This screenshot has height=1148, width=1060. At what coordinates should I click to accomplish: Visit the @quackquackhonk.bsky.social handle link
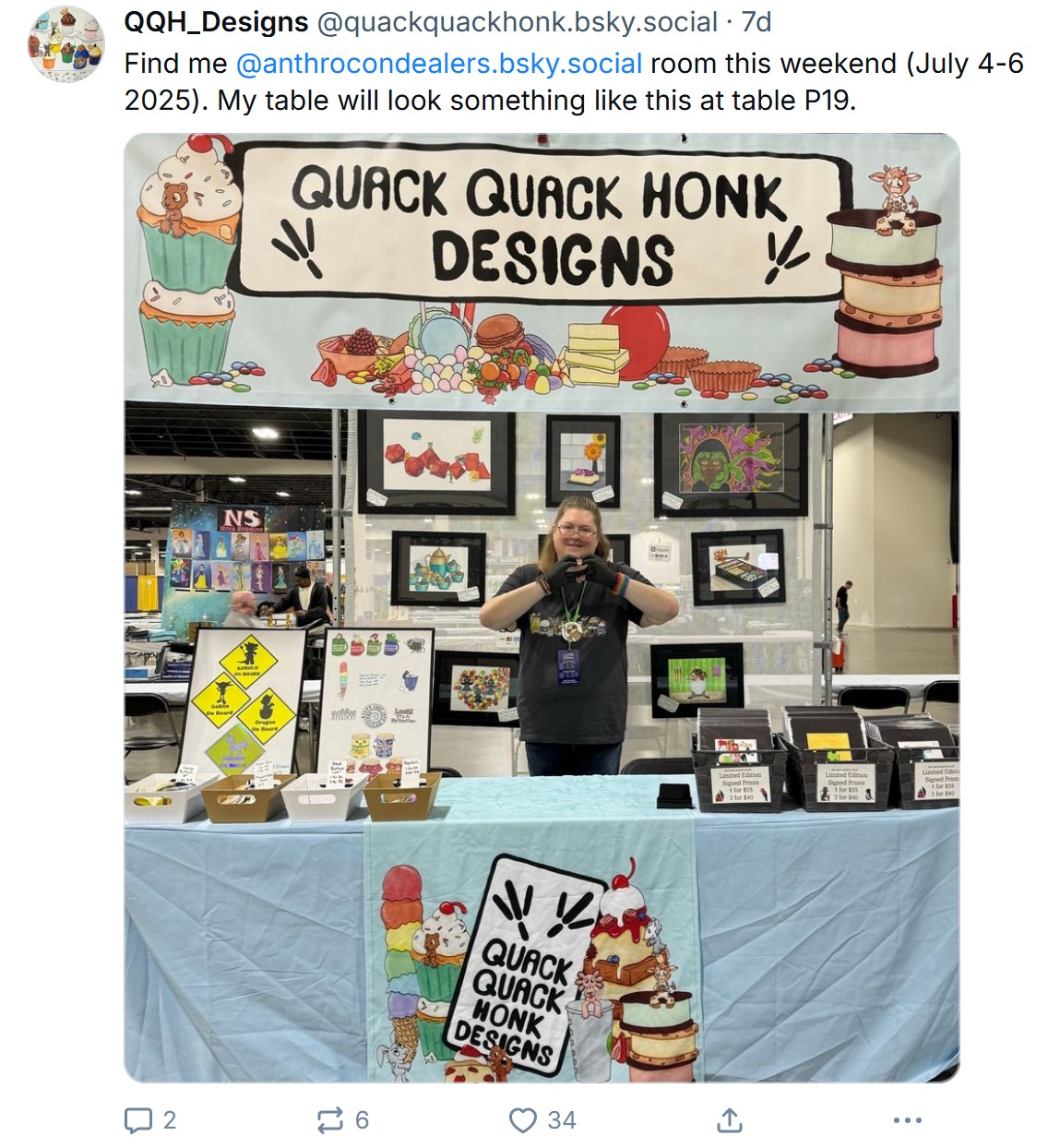point(517,21)
